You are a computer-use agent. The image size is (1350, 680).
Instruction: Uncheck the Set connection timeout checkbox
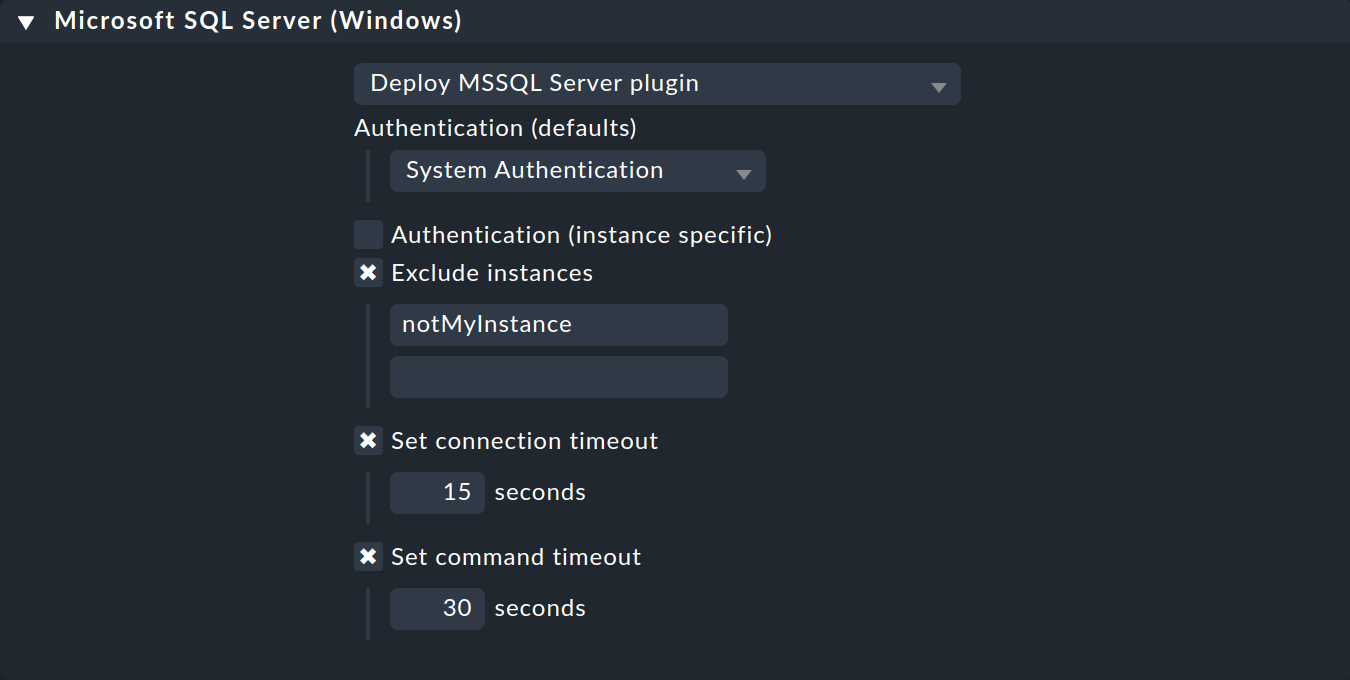368,441
